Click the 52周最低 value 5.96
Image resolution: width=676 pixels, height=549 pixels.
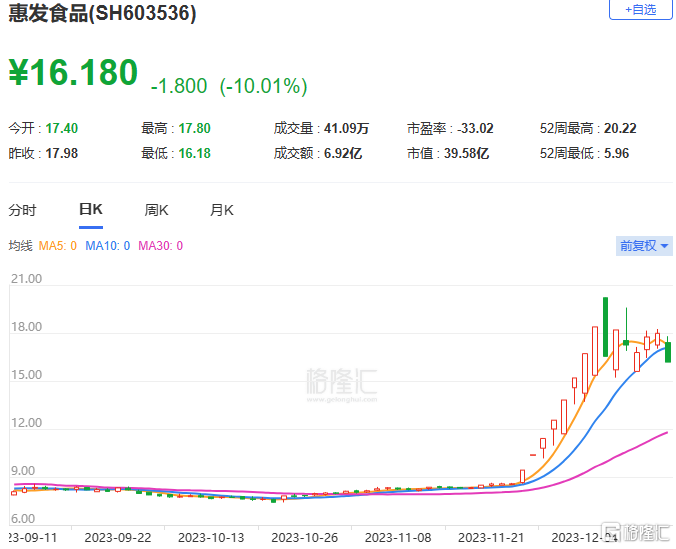click(617, 153)
